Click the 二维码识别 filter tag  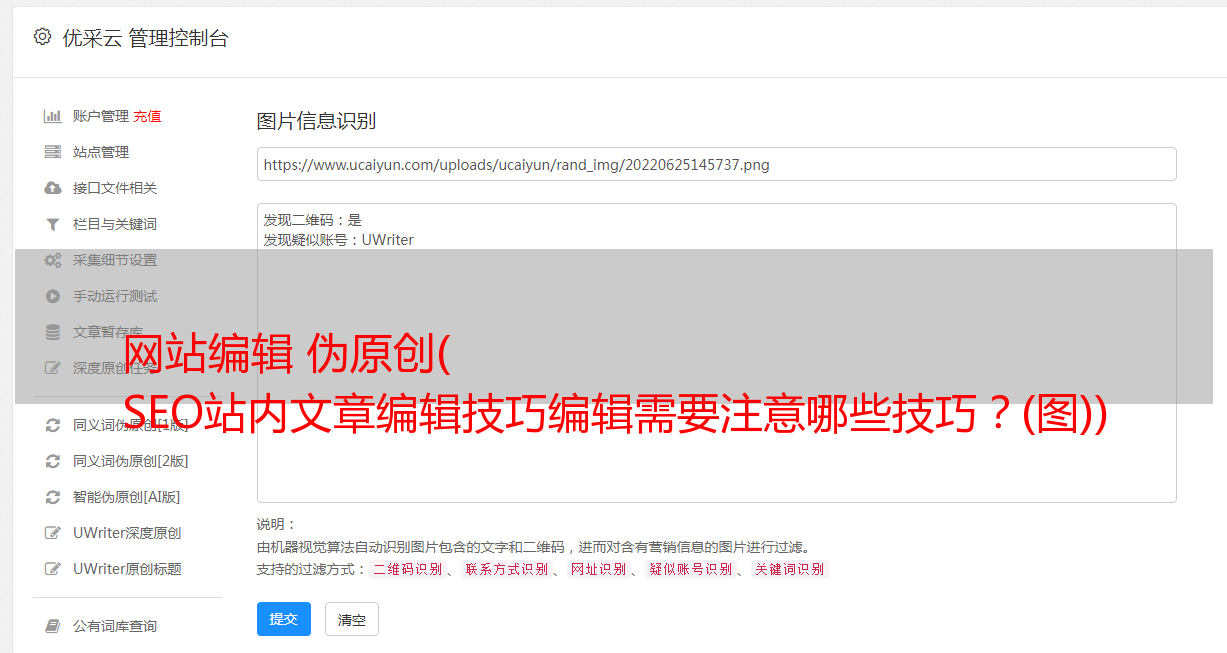pos(407,569)
